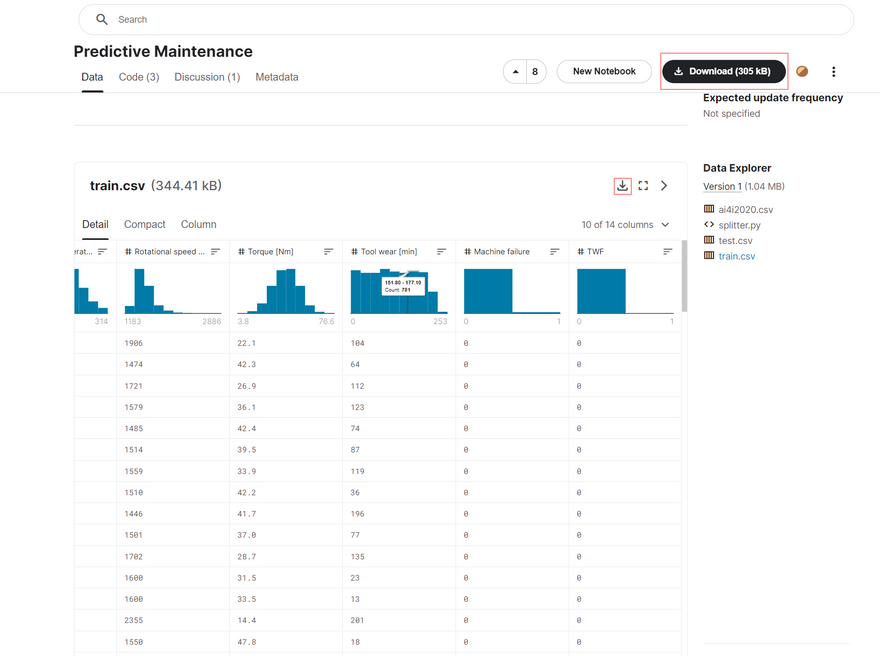Image resolution: width=880 pixels, height=656 pixels.
Task: Open the three-dot more options menu
Action: [833, 72]
